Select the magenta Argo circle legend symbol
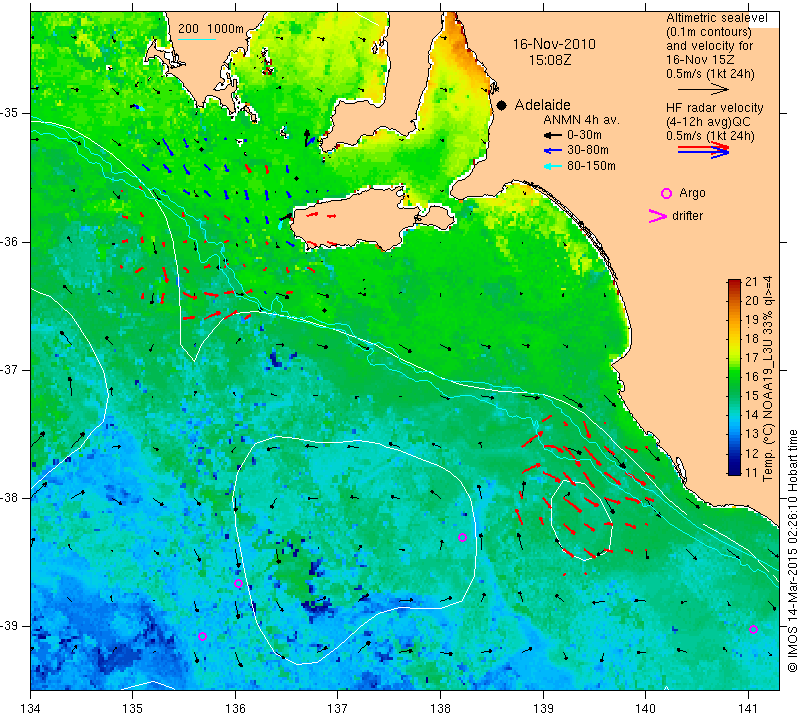The height and width of the screenshot is (720, 800). 666,193
